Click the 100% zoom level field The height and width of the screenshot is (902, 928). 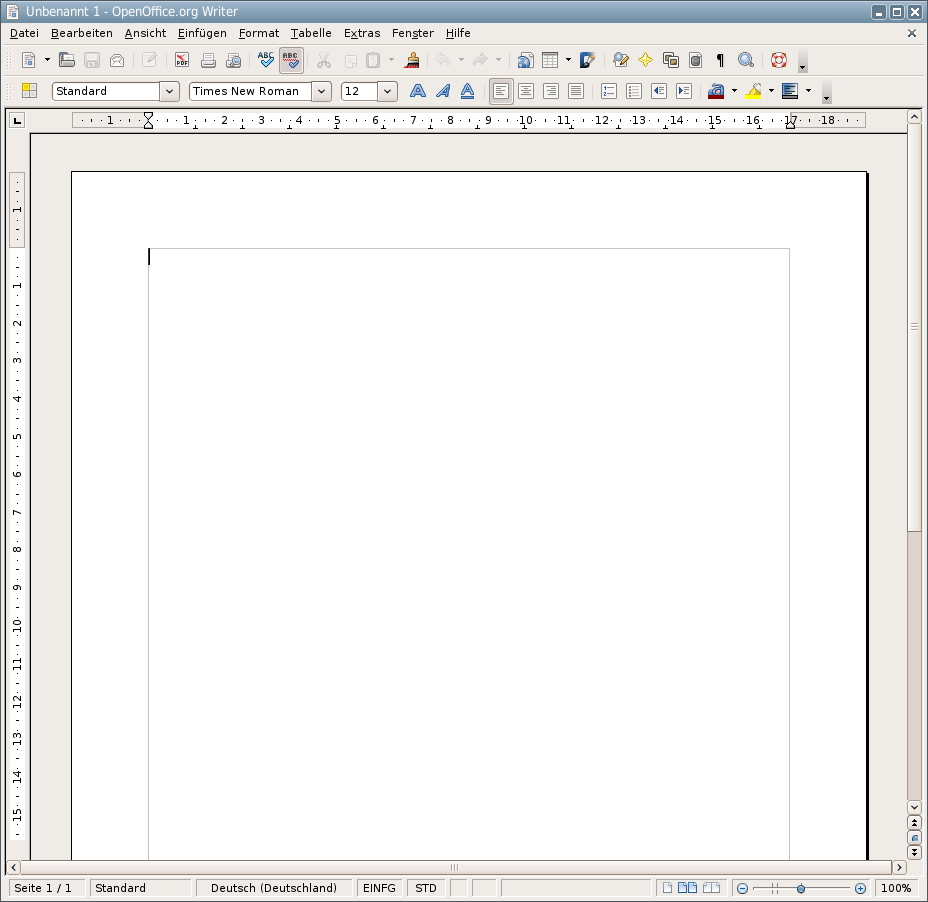[896, 888]
